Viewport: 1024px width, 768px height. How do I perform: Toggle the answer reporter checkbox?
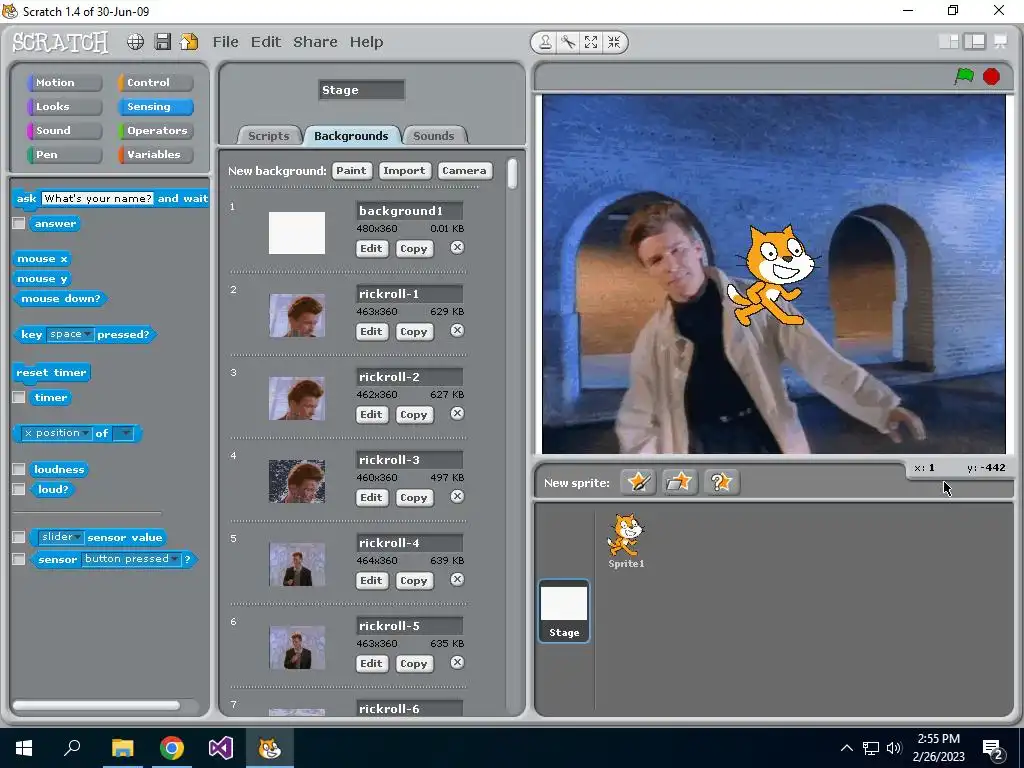pyautogui.click(x=19, y=223)
